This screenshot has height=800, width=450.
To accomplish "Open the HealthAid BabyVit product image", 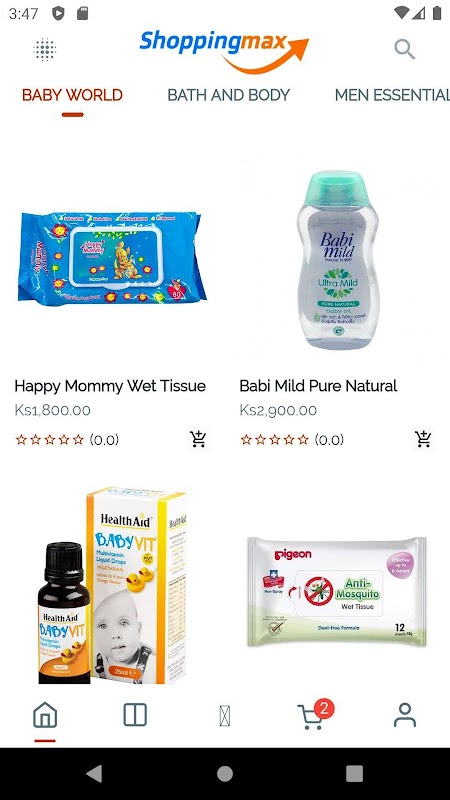I will (113, 586).
